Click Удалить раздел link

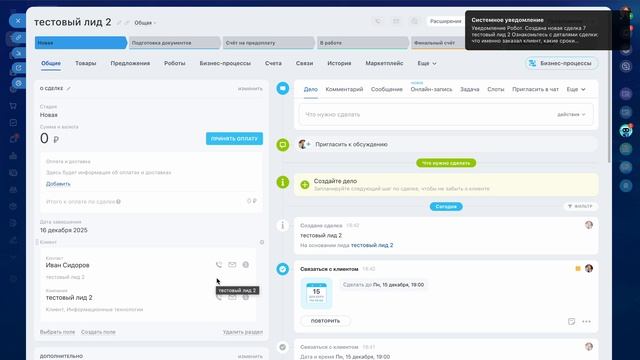(242, 332)
